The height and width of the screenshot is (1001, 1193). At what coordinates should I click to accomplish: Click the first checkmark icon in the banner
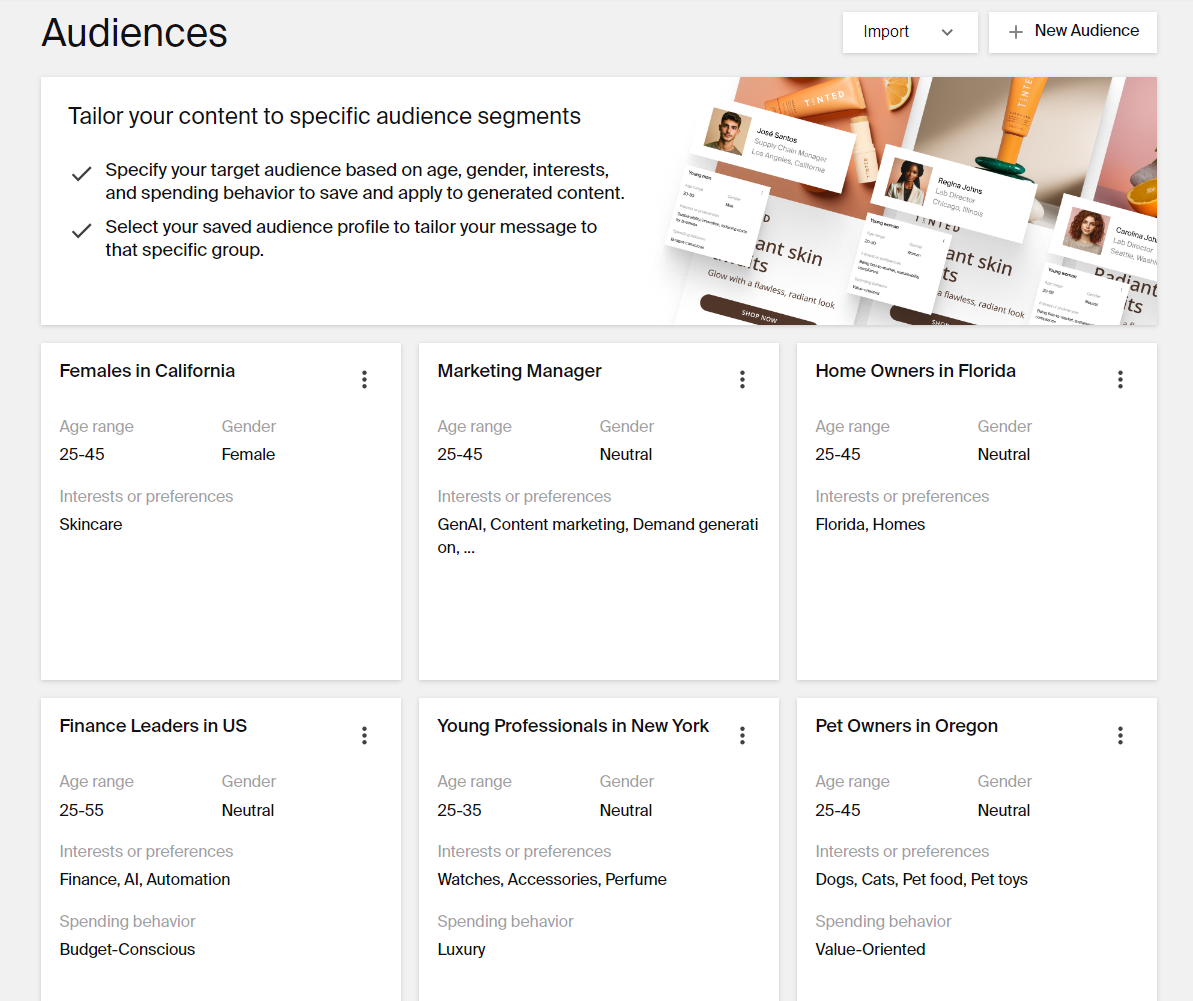(81, 172)
